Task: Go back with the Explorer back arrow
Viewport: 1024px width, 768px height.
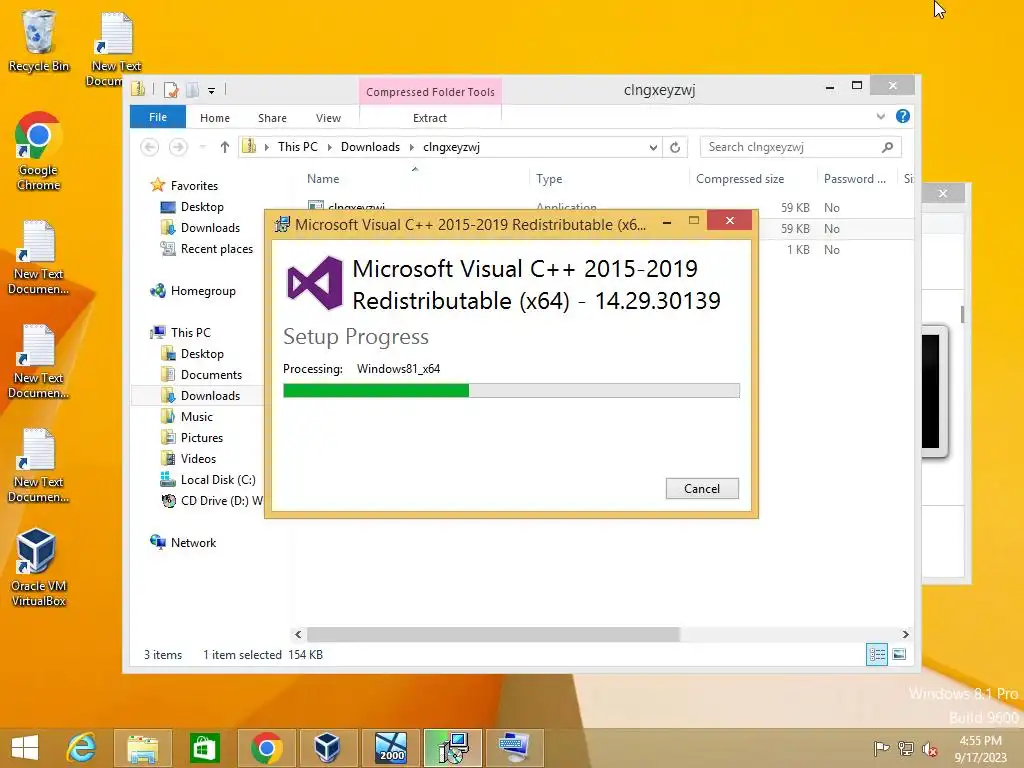Action: click(150, 147)
